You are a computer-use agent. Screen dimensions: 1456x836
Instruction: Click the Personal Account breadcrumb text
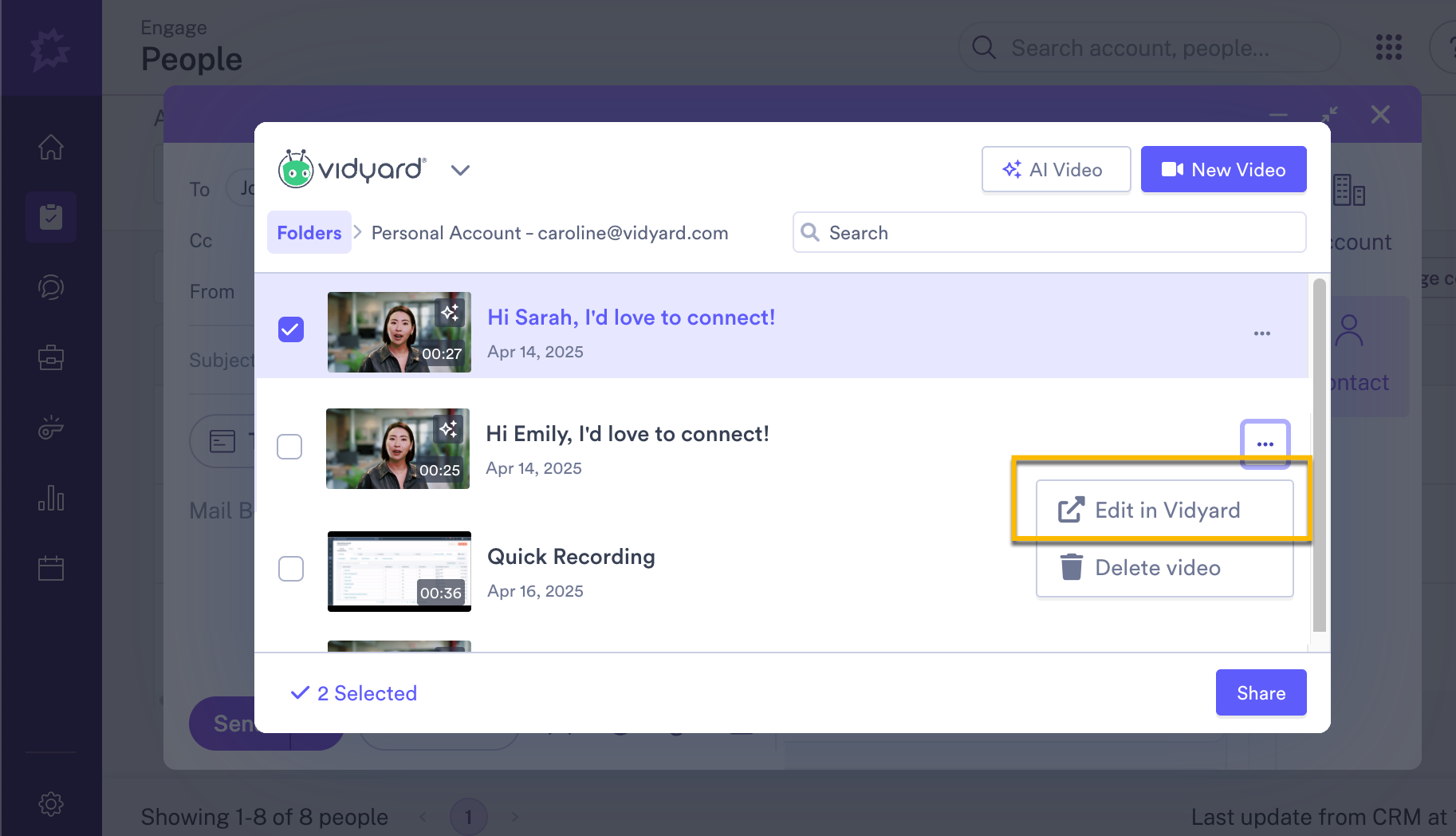point(549,233)
